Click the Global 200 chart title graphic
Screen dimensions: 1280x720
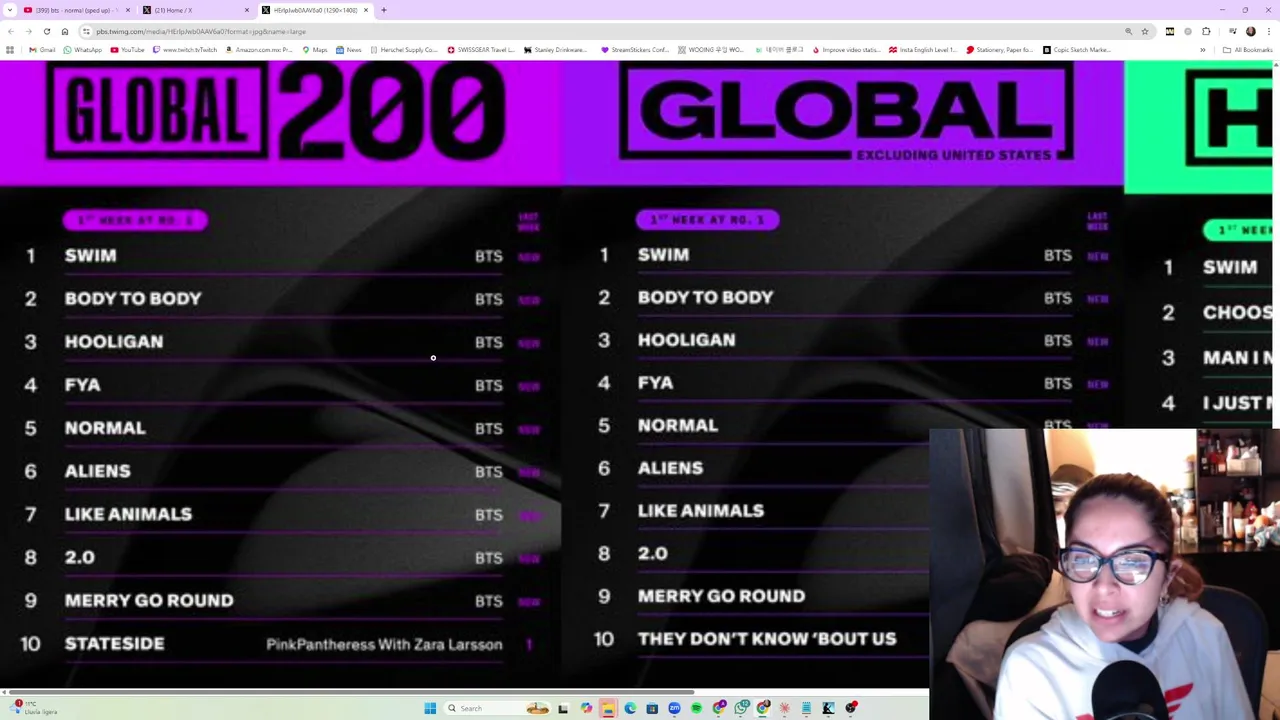pos(275,112)
